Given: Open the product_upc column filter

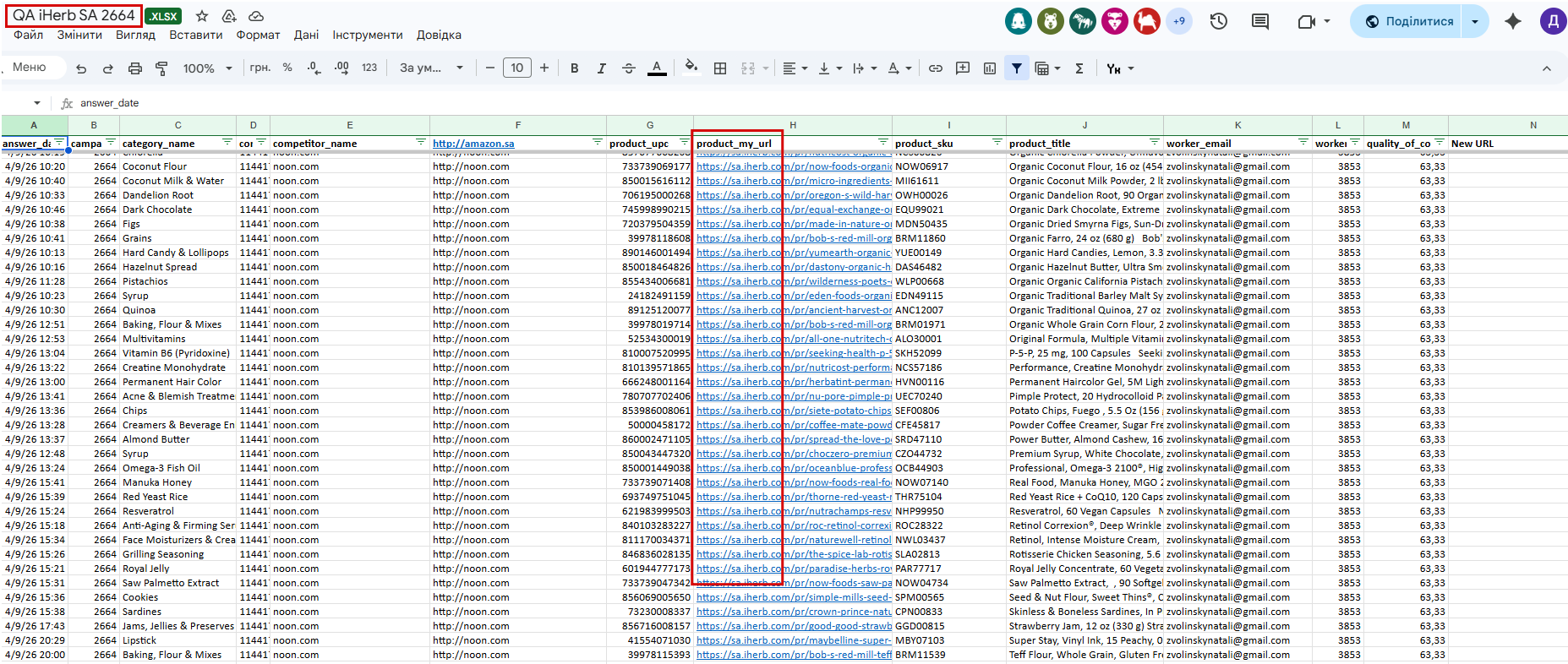Looking at the screenshot, I should point(685,142).
